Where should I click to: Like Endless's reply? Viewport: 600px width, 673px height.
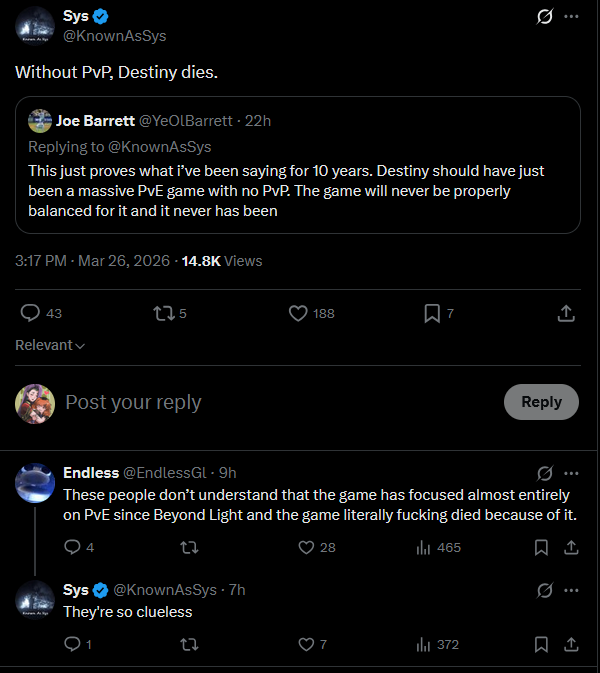coord(308,547)
